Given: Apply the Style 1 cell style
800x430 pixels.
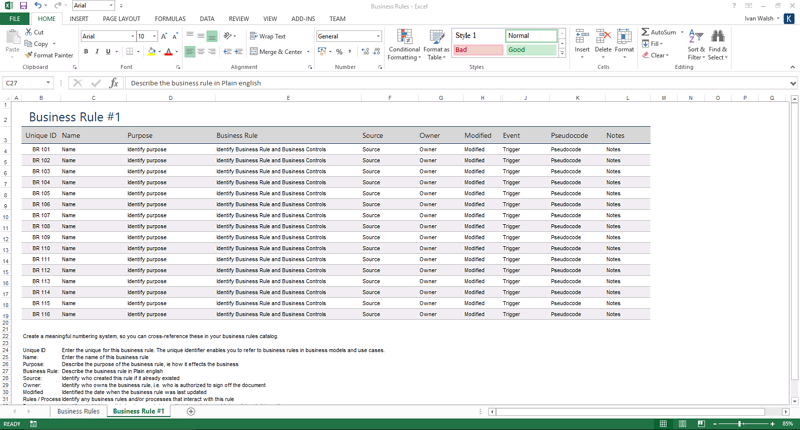Looking at the screenshot, I should (x=478, y=35).
